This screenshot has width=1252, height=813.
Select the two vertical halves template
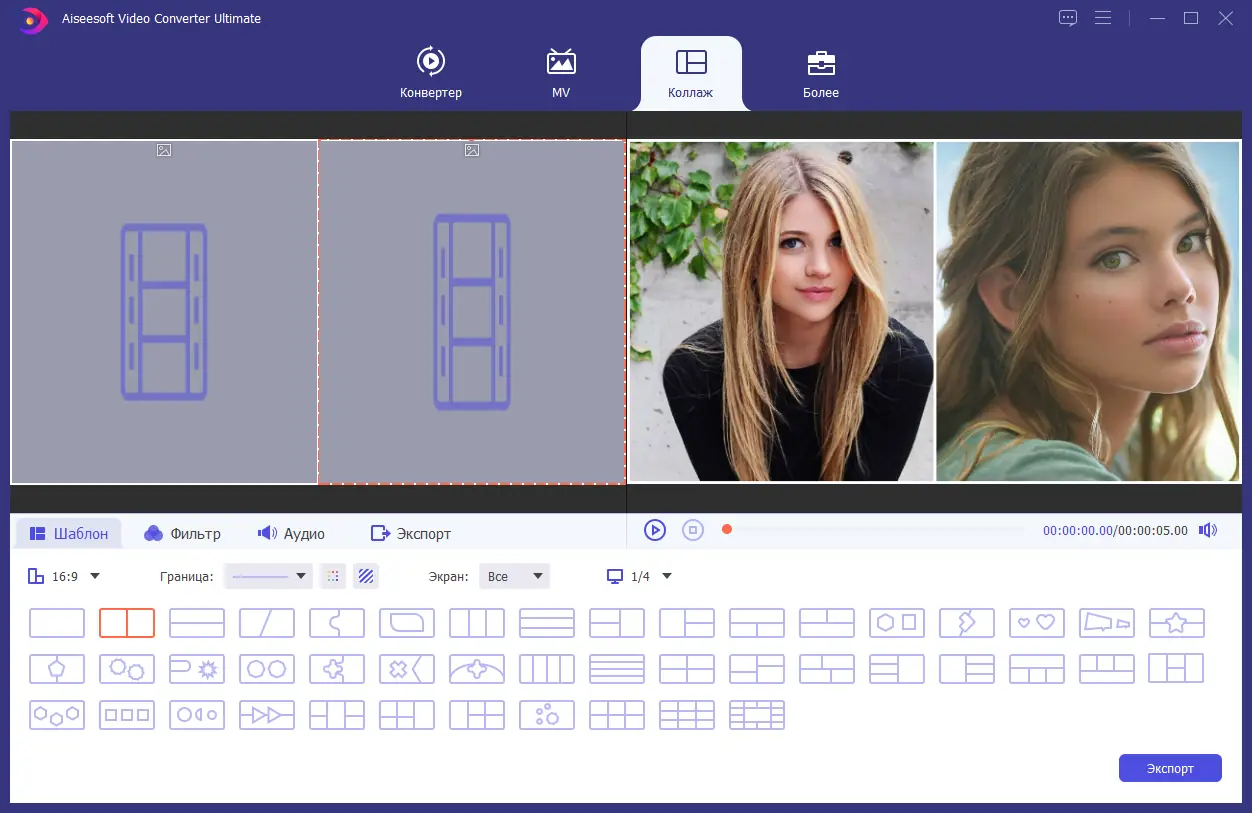pos(127,623)
